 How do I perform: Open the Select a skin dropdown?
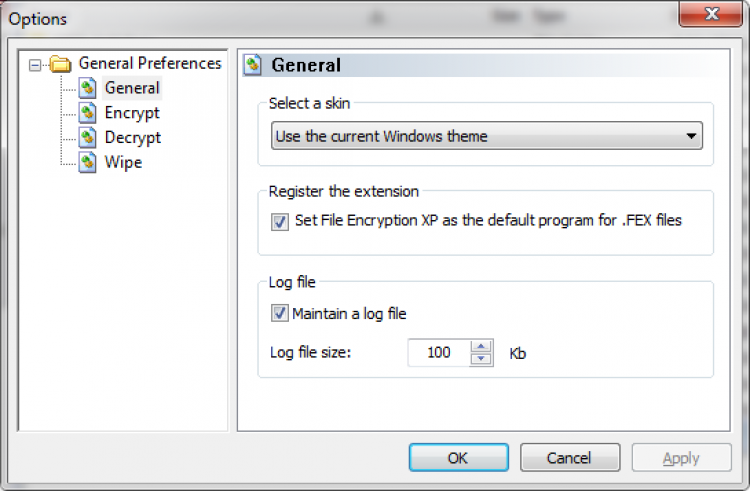[x=690, y=136]
